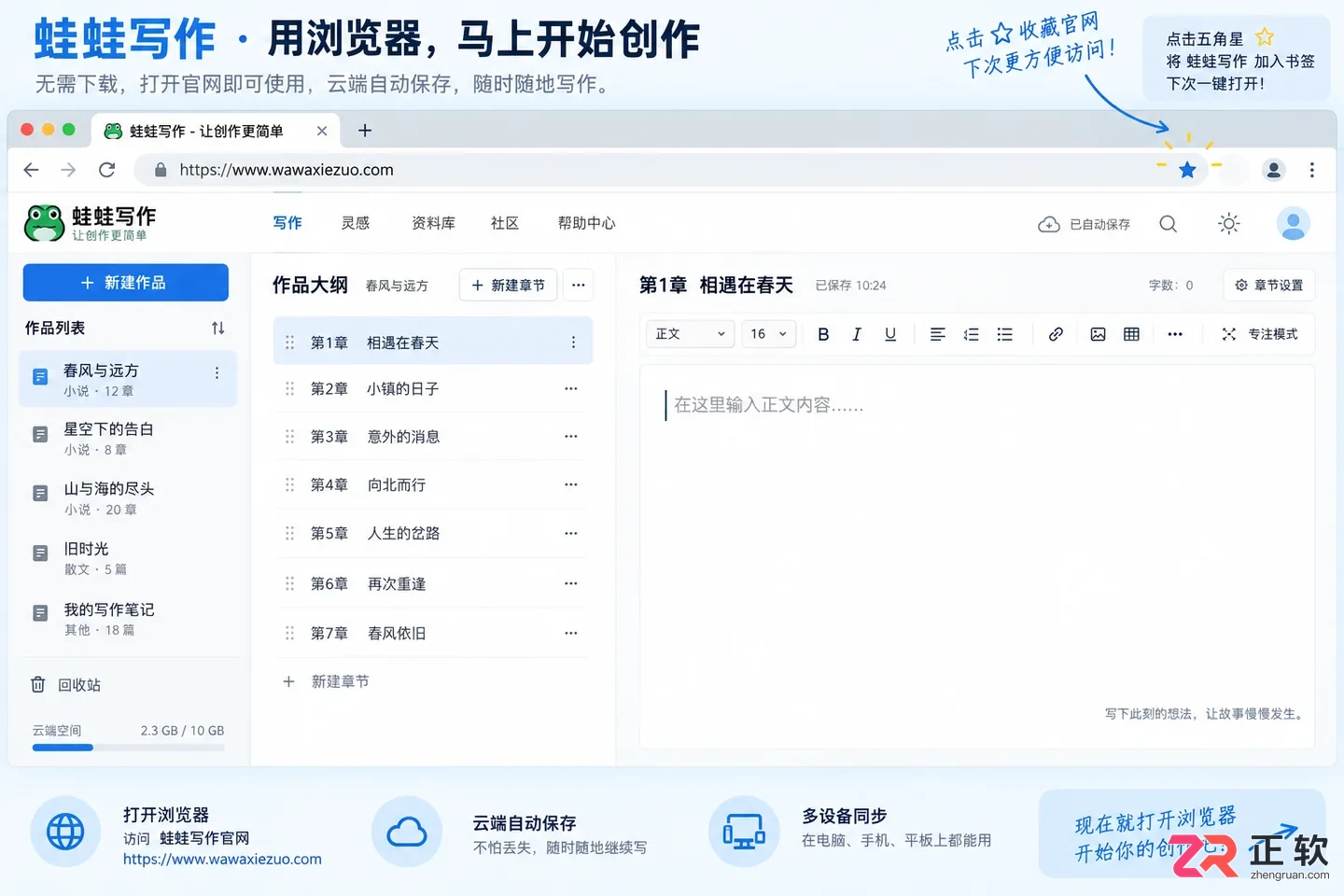Open the 社区 tab

point(505,223)
